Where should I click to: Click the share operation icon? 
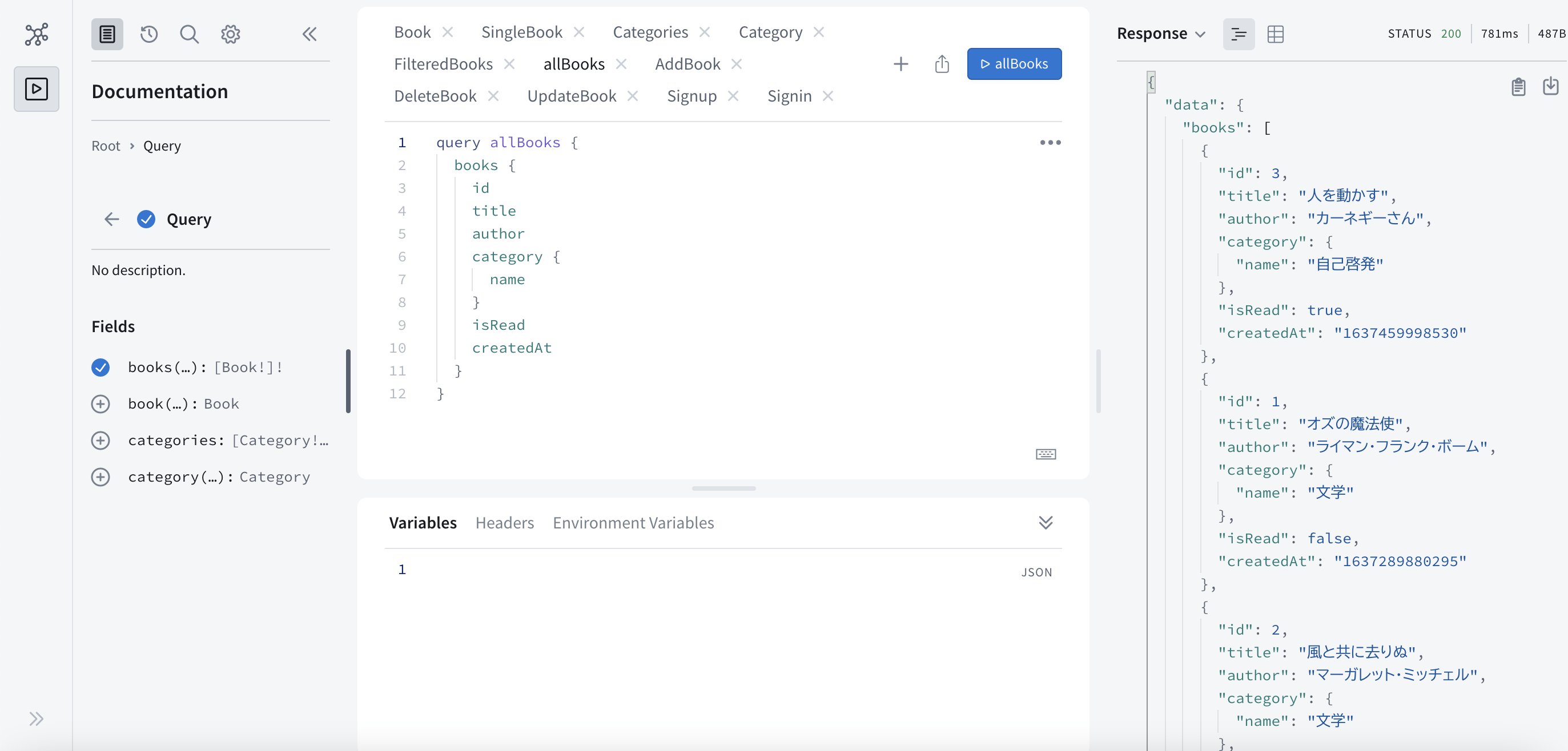click(942, 64)
